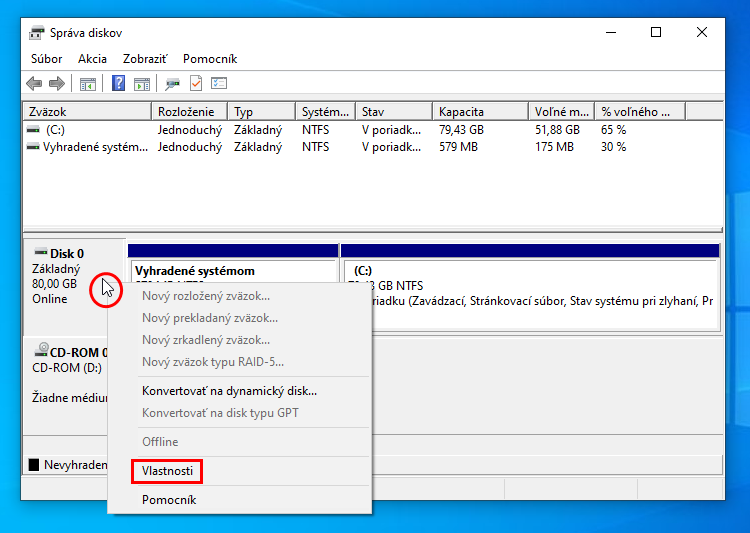Click the forward arrow toolbar icon
Screen dimensions: 750x533
[57, 84]
